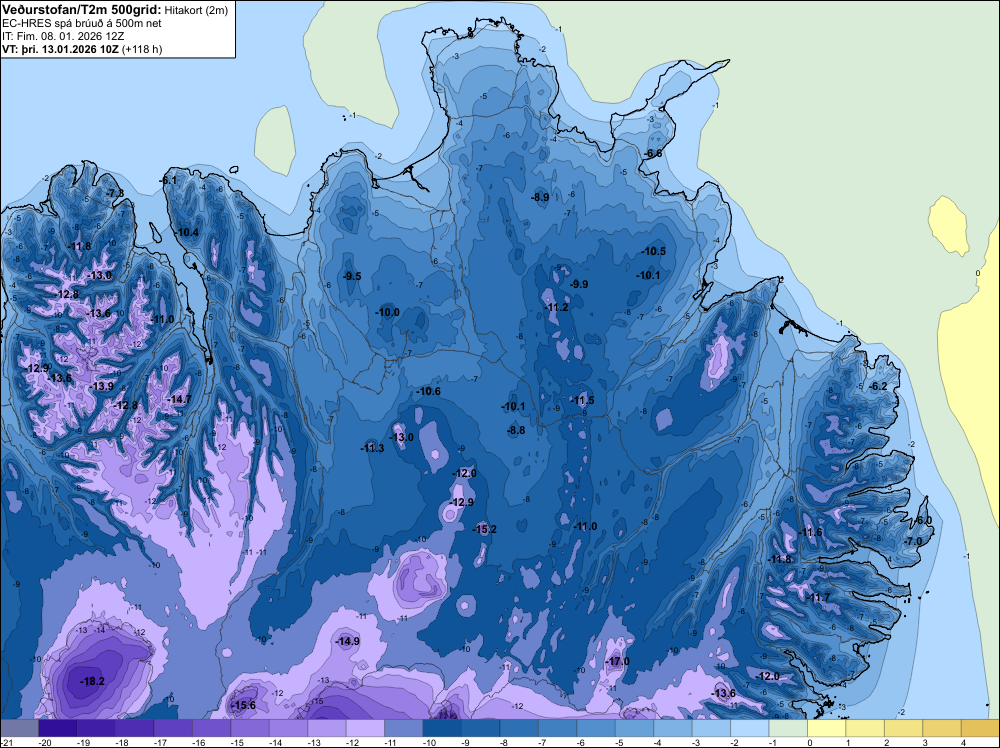Click the -11.7 temperature value

818,598
